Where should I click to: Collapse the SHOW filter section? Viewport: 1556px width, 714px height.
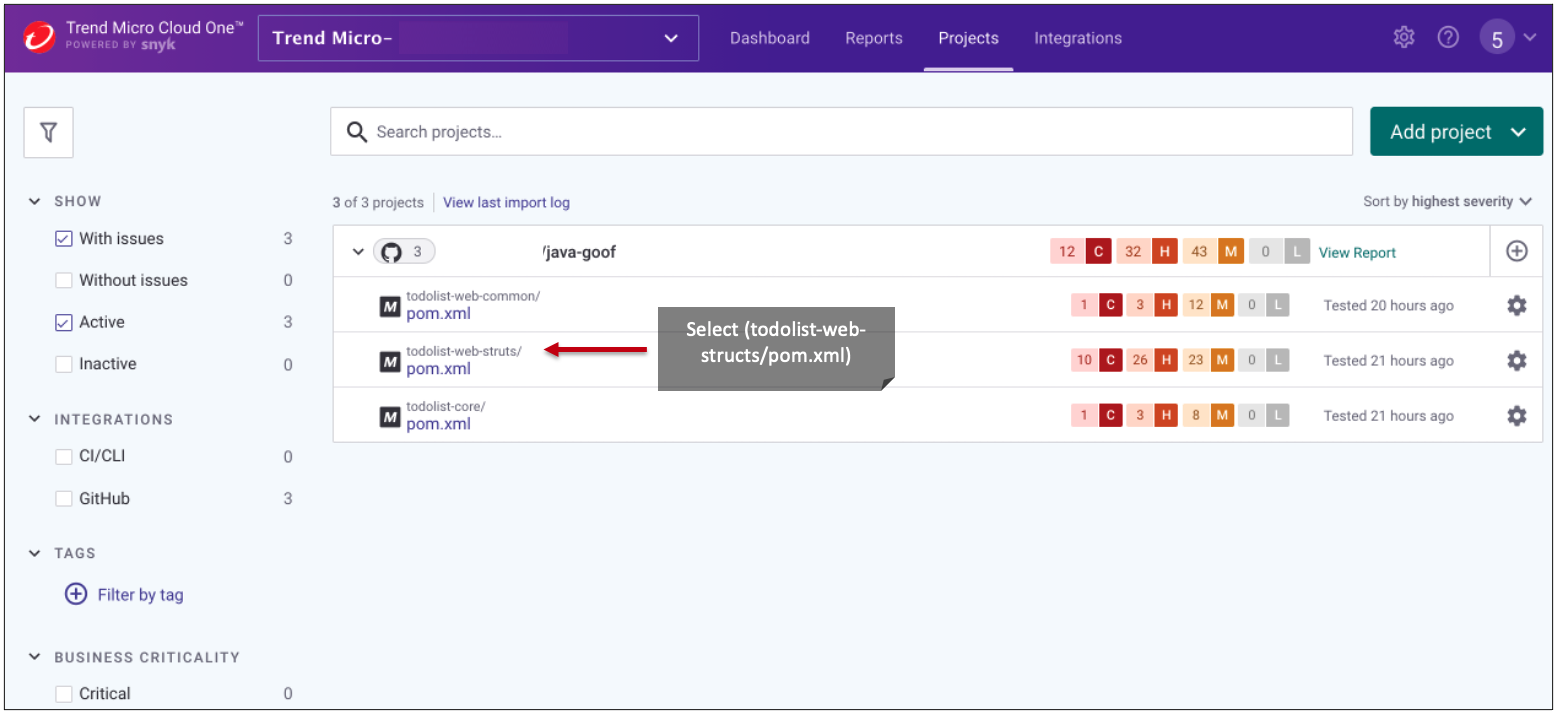35,201
